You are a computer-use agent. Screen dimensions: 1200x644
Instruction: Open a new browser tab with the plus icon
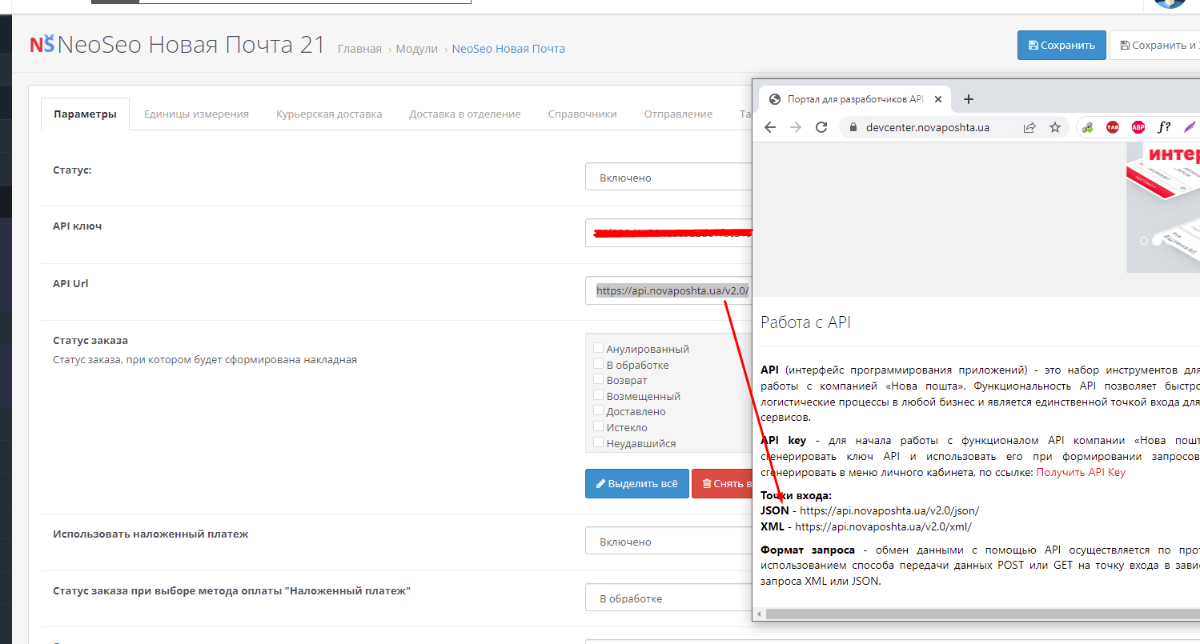coord(968,99)
